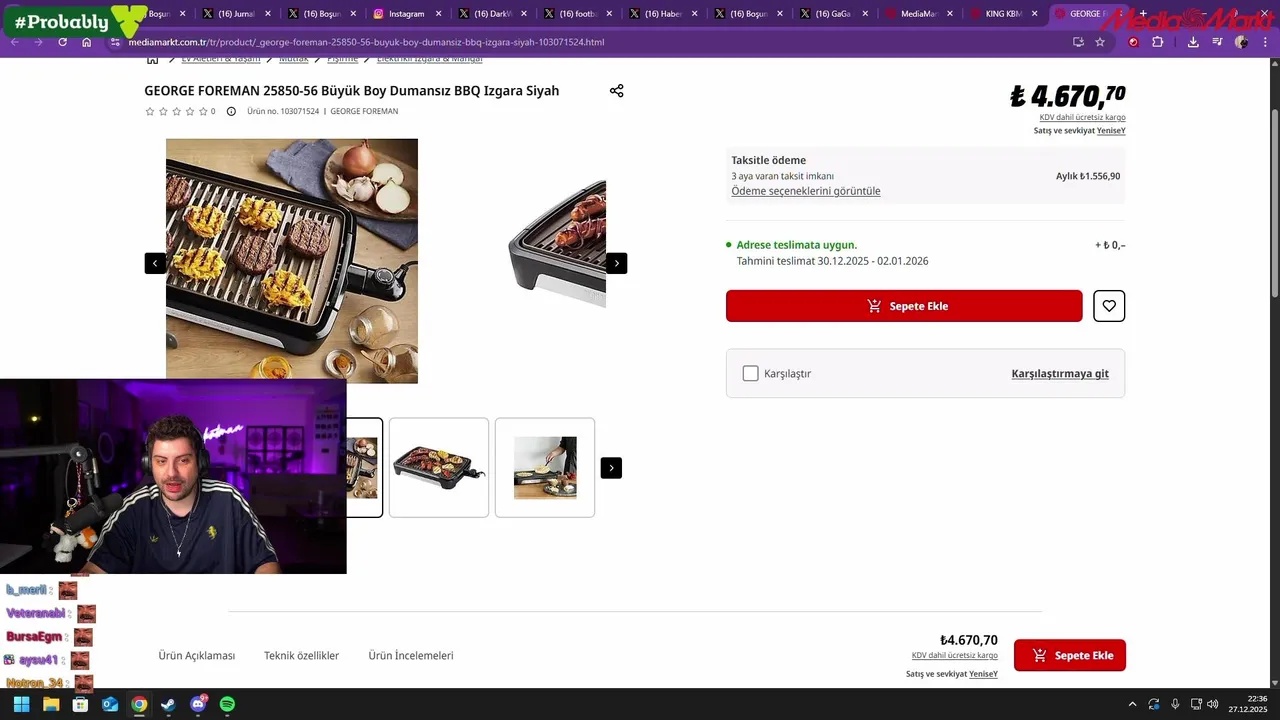1280x720 pixels.
Task: Add the grill to wishlist with heart icon
Action: point(1109,306)
